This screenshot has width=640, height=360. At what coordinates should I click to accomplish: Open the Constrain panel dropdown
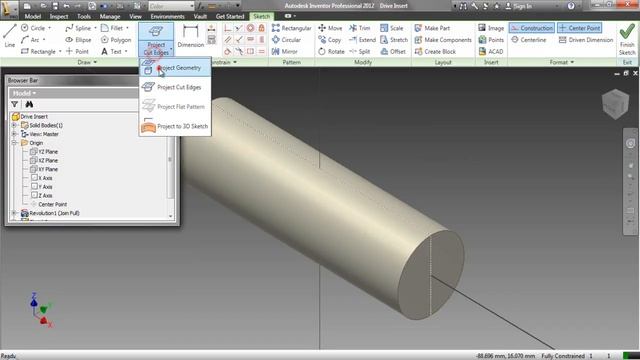point(225,62)
